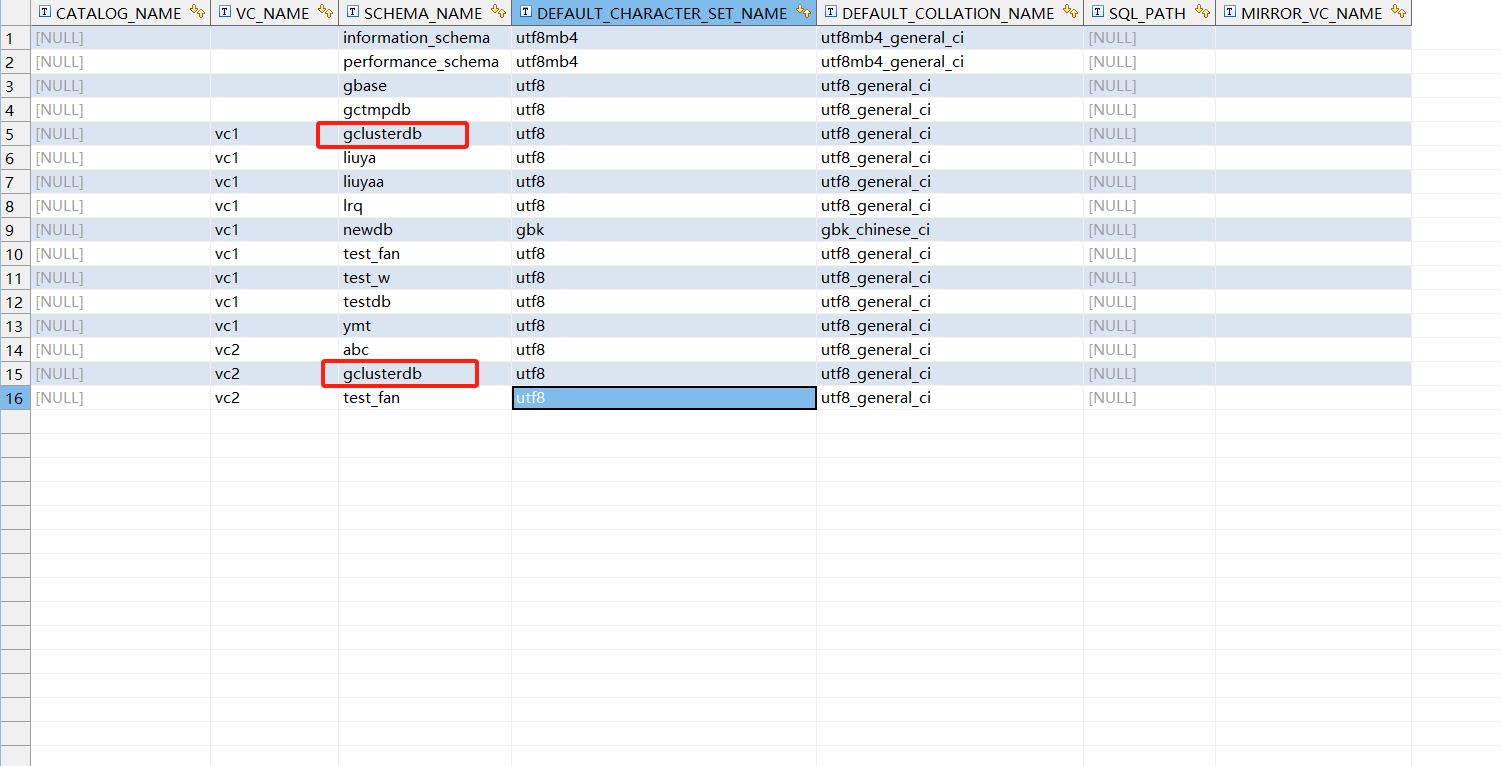Click the ymt schema cell
Viewport: 1501px width, 766px height.
(x=425, y=326)
